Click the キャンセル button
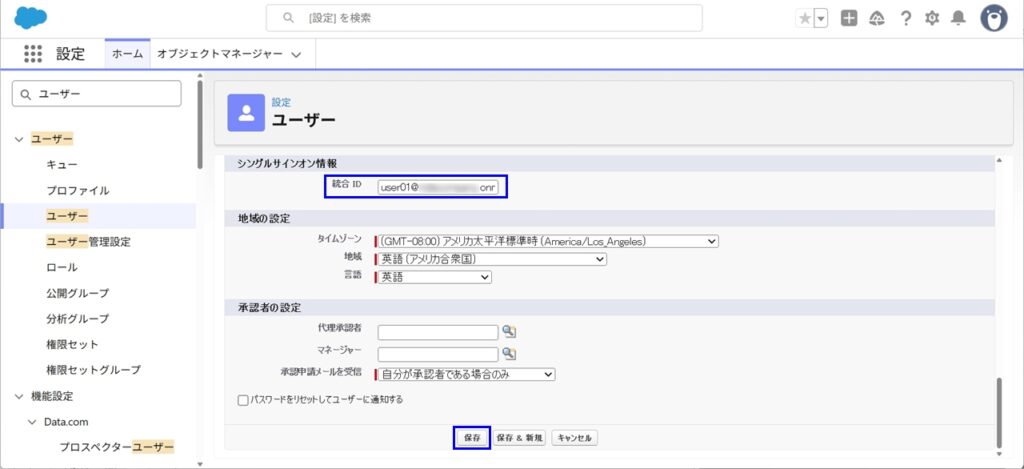The image size is (1024, 469). click(575, 438)
